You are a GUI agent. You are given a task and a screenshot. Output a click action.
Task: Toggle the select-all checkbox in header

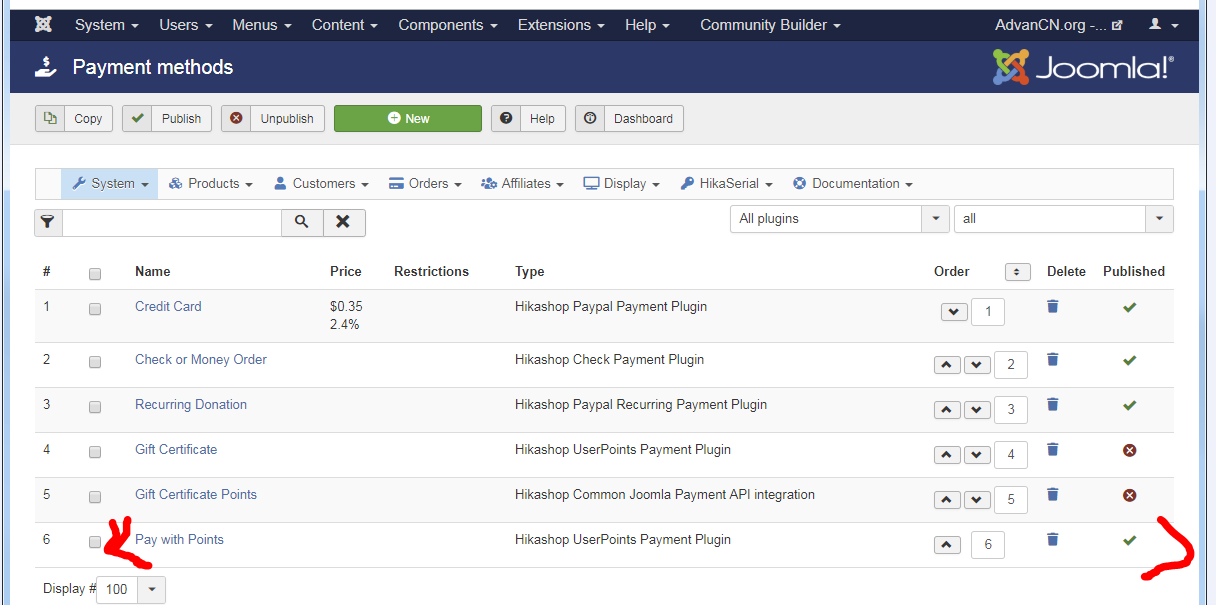(95, 273)
